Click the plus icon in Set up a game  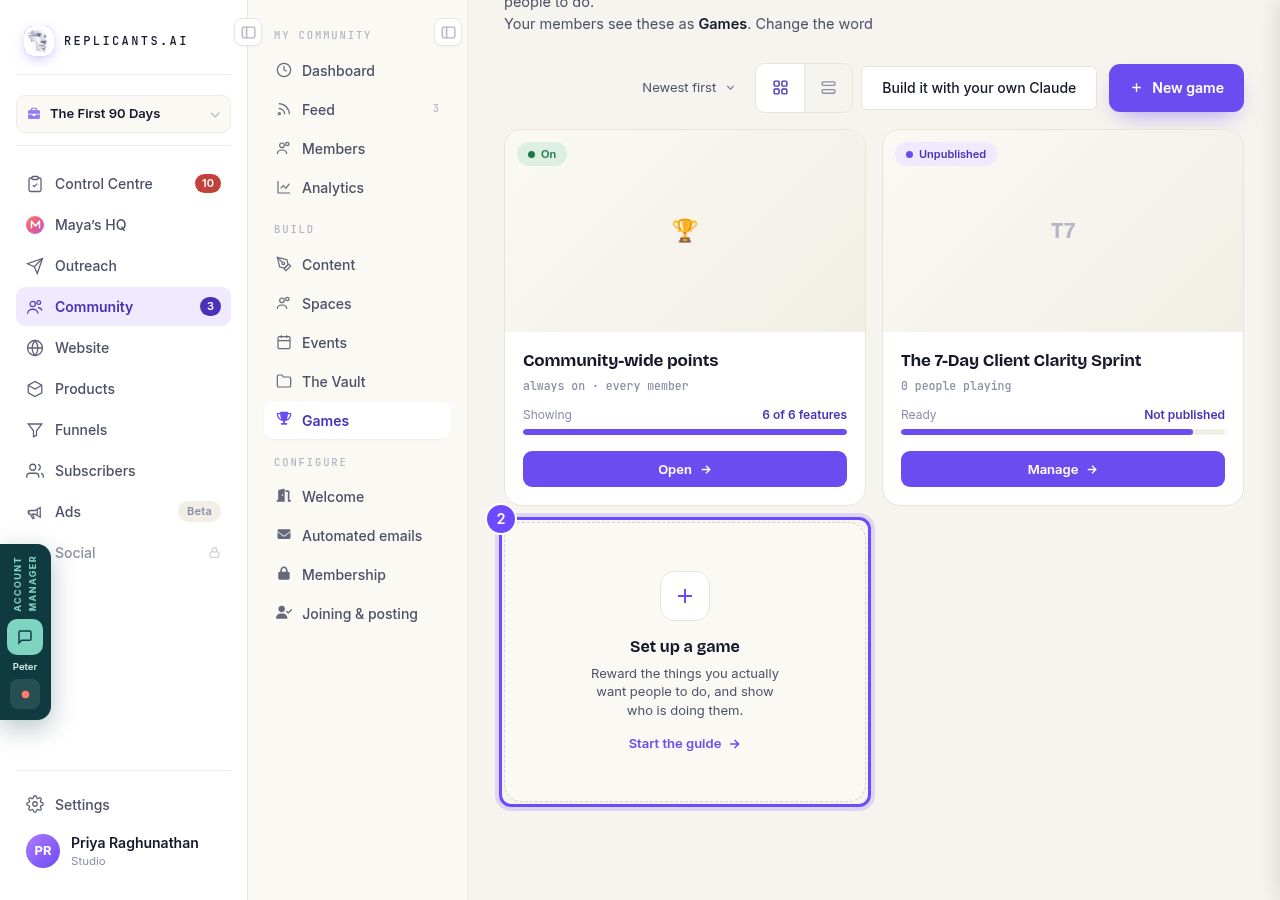pos(685,596)
